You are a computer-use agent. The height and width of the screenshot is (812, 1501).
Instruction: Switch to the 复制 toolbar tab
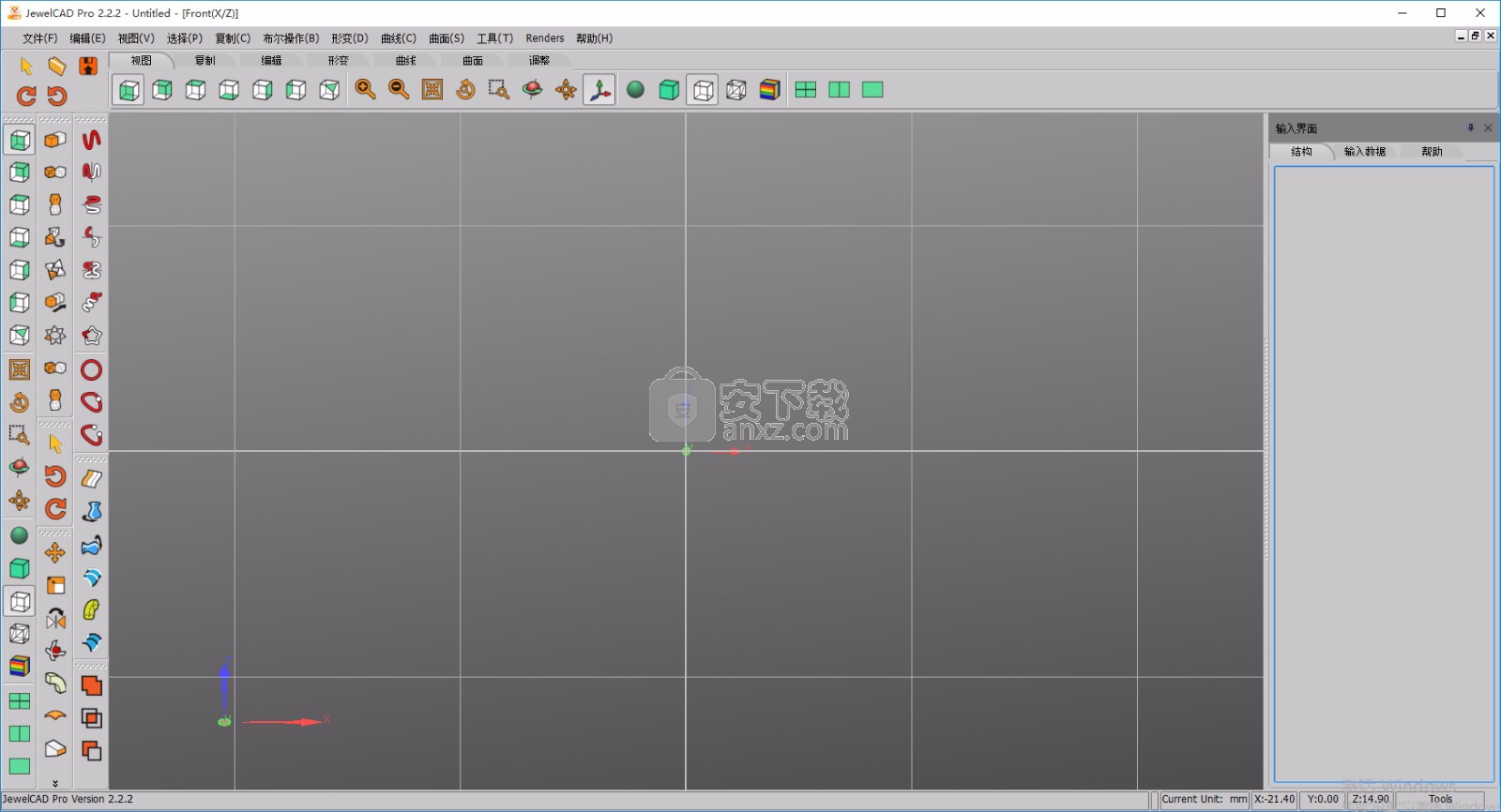click(205, 60)
